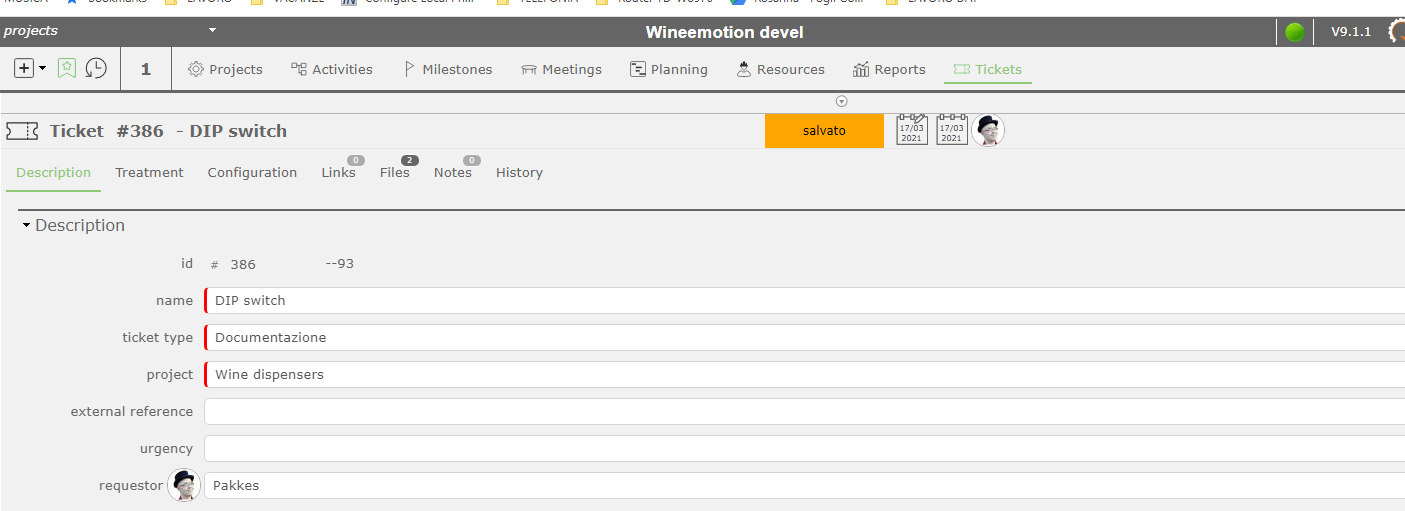Switch to the Files tab

pos(395,172)
